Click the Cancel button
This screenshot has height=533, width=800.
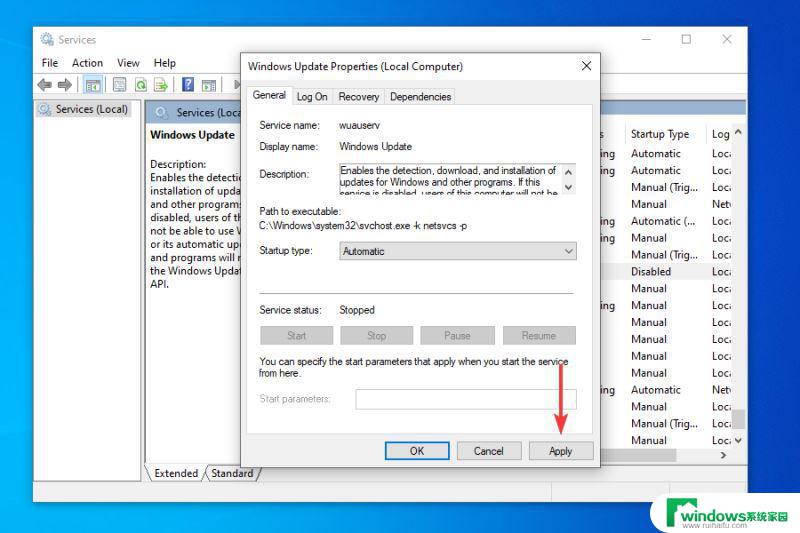click(489, 451)
